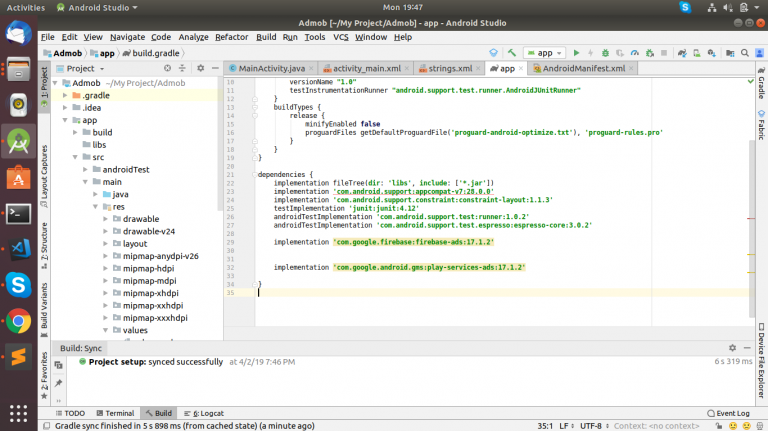Click the editor vertical scrollbar
The image size is (768, 431).
pos(752,228)
